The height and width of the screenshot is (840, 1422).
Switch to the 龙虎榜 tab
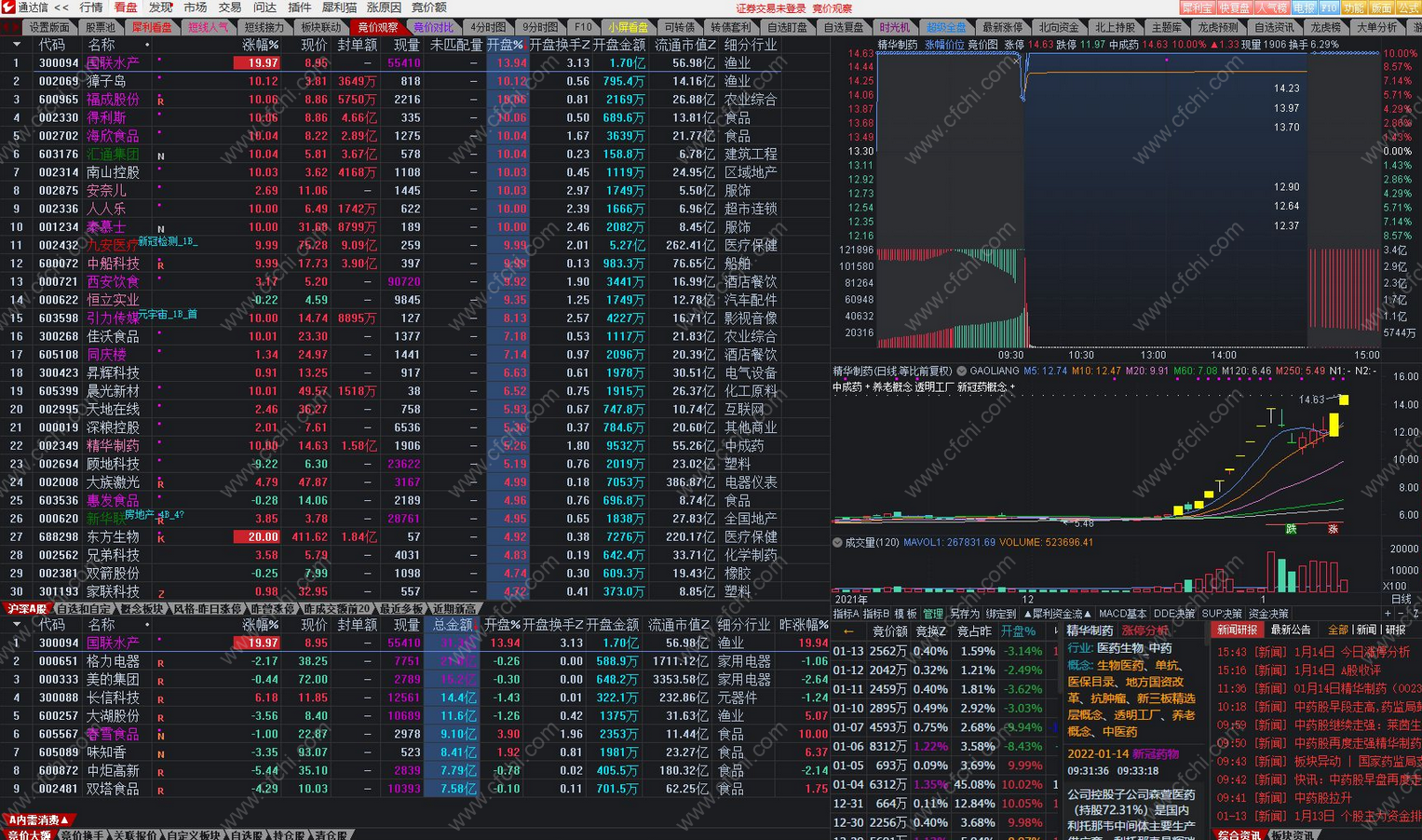coord(1325,27)
